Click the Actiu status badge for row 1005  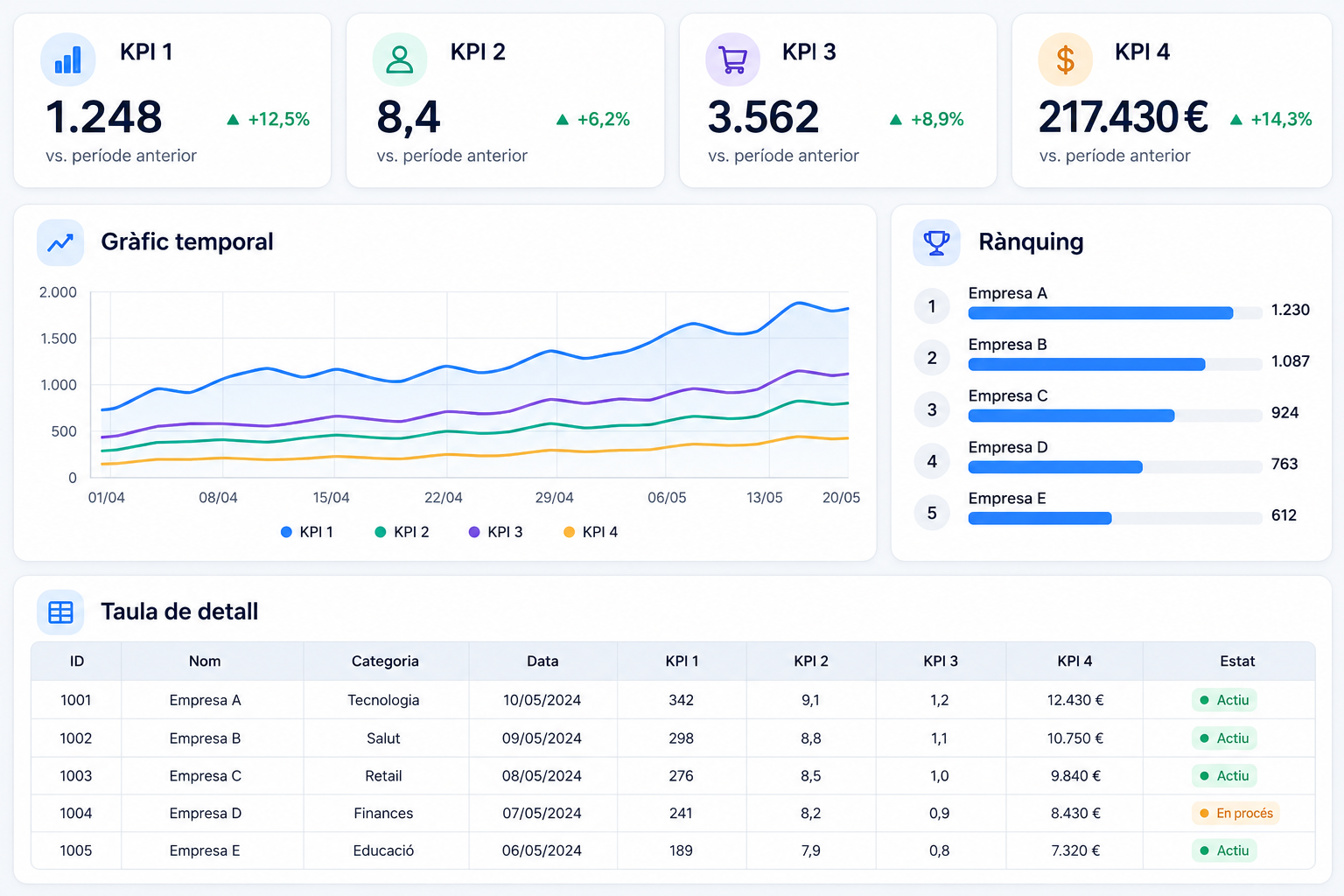[x=1224, y=850]
